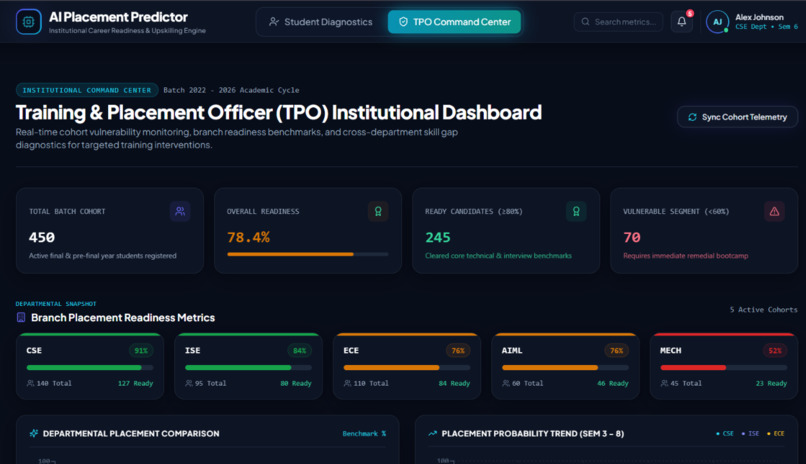Click the people icon in the ISE card

click(x=189, y=383)
